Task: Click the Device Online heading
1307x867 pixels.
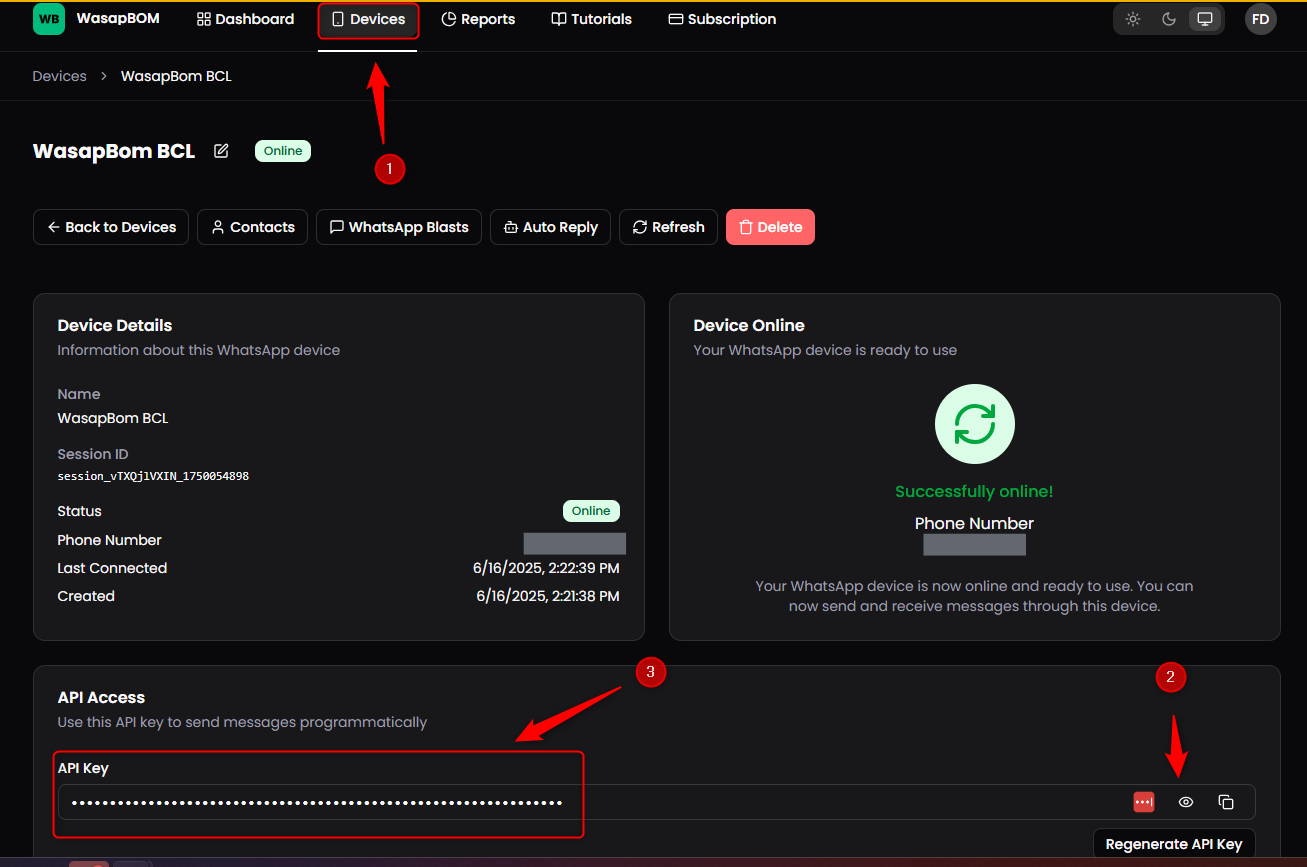Action: (749, 325)
